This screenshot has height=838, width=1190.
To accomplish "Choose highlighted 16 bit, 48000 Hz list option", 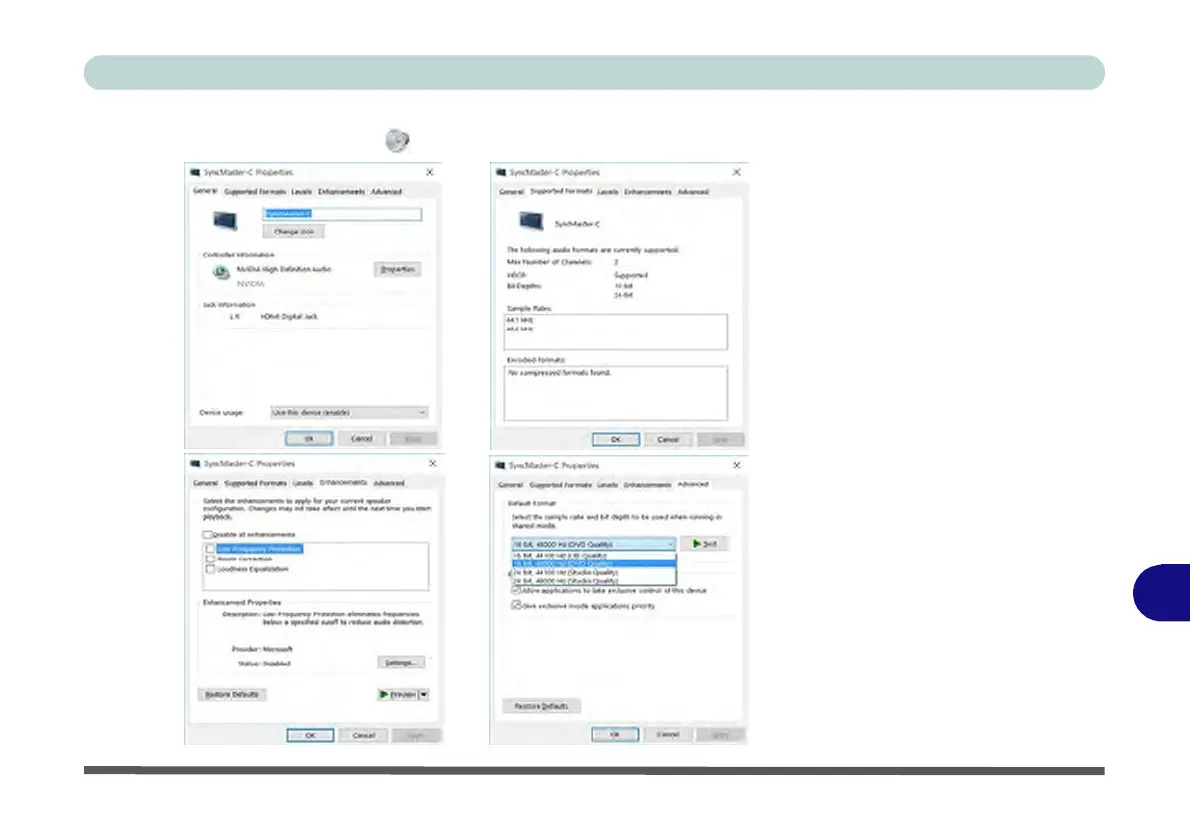I will (x=593, y=564).
